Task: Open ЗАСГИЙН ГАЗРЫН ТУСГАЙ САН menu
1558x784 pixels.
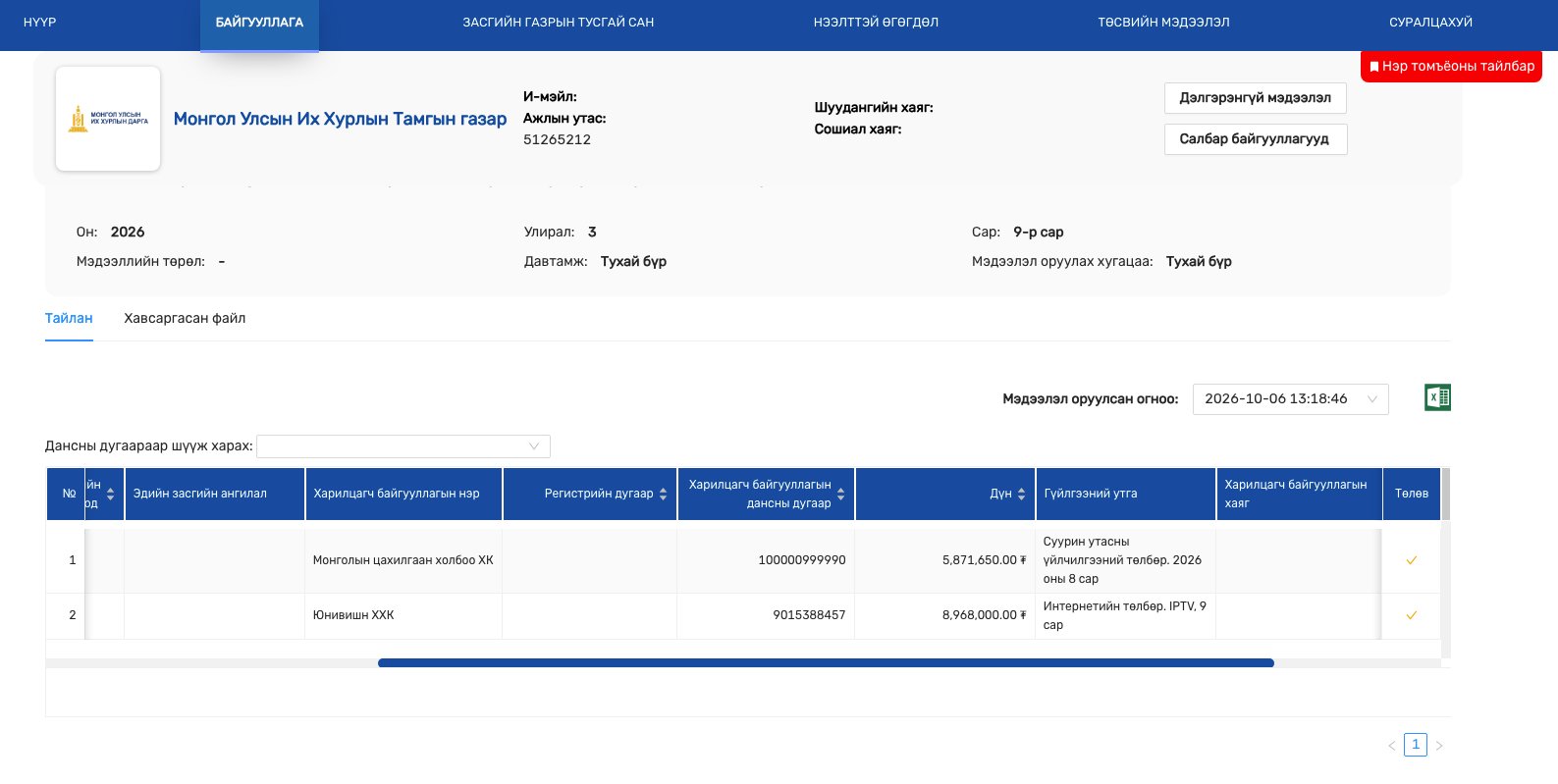Action: coord(558,22)
